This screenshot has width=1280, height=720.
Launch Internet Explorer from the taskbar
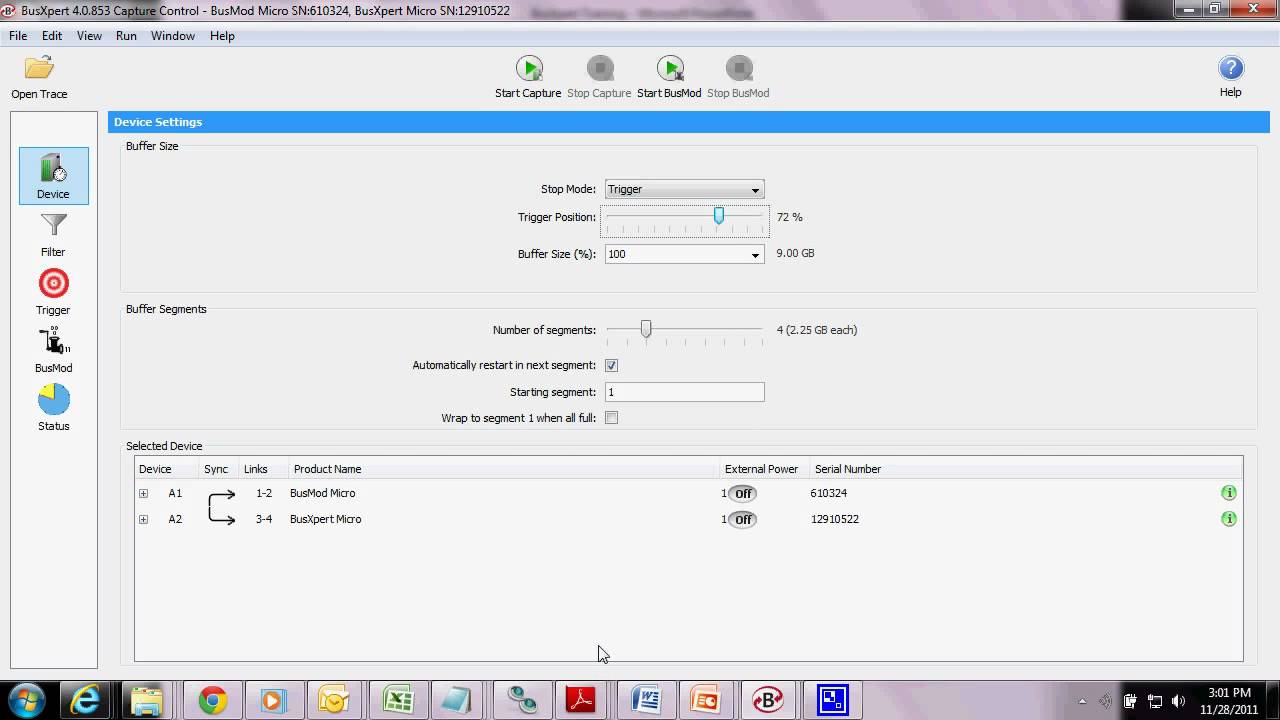click(87, 700)
